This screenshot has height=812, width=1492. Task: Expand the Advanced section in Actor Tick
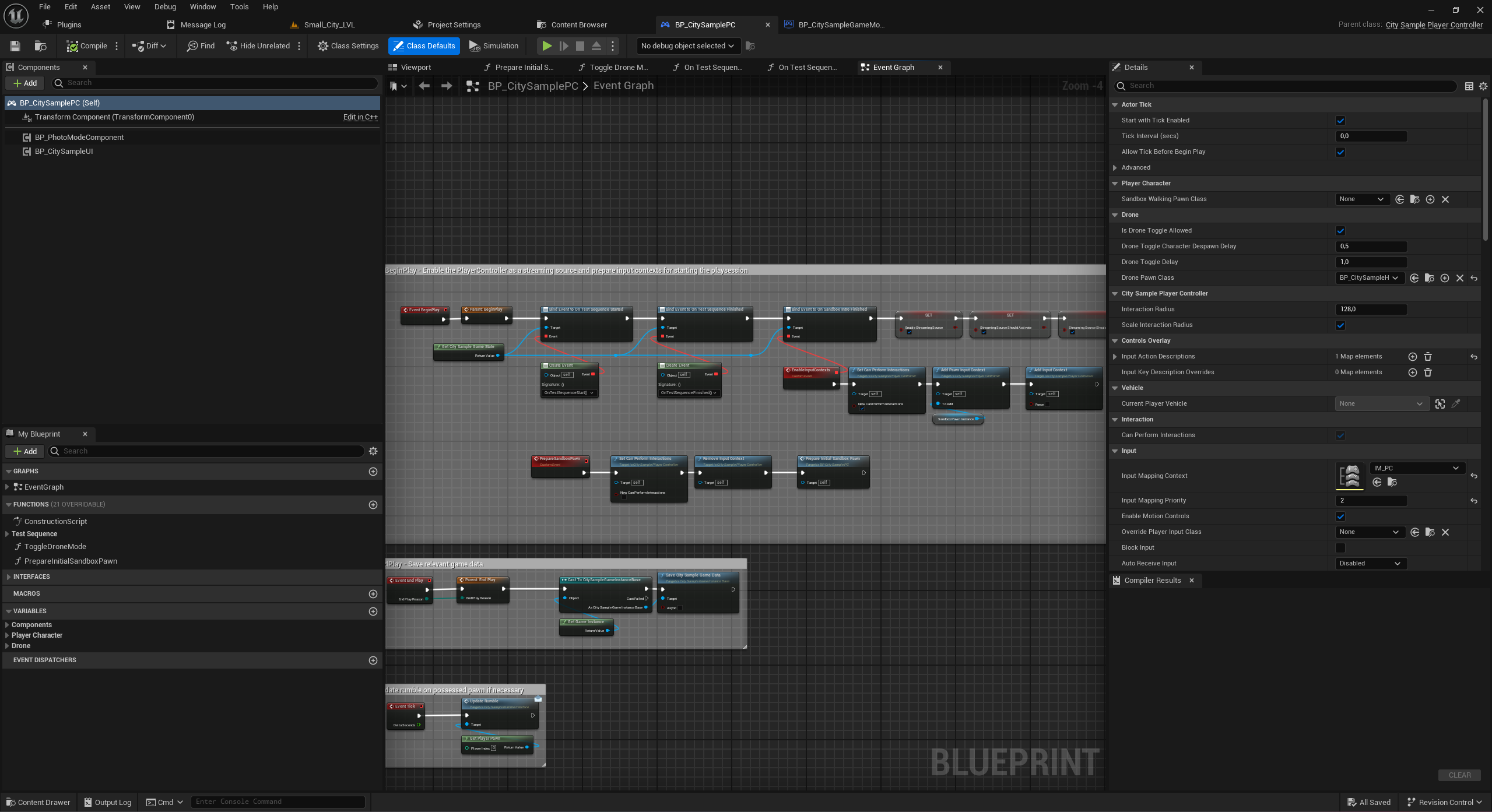(1115, 168)
